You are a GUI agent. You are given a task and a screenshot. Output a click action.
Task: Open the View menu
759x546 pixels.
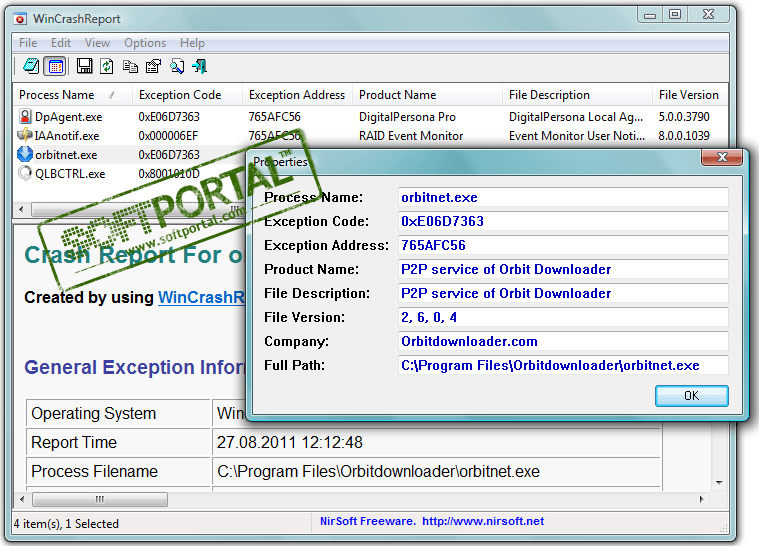pos(97,43)
